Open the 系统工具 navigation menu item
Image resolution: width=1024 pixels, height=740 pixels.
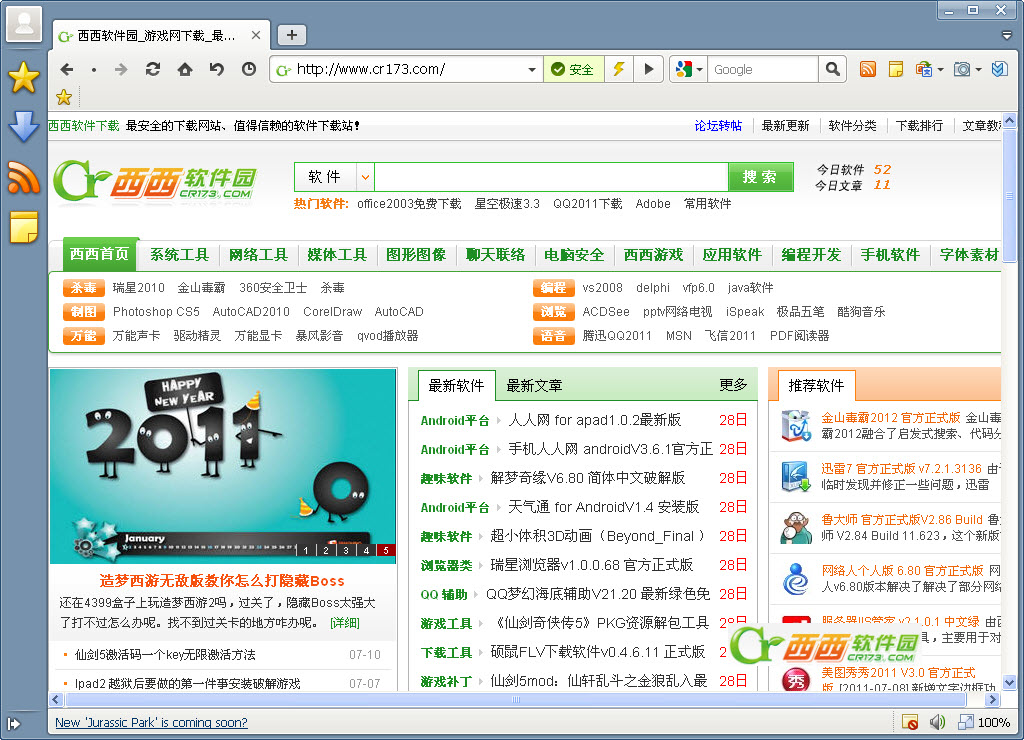click(x=180, y=255)
